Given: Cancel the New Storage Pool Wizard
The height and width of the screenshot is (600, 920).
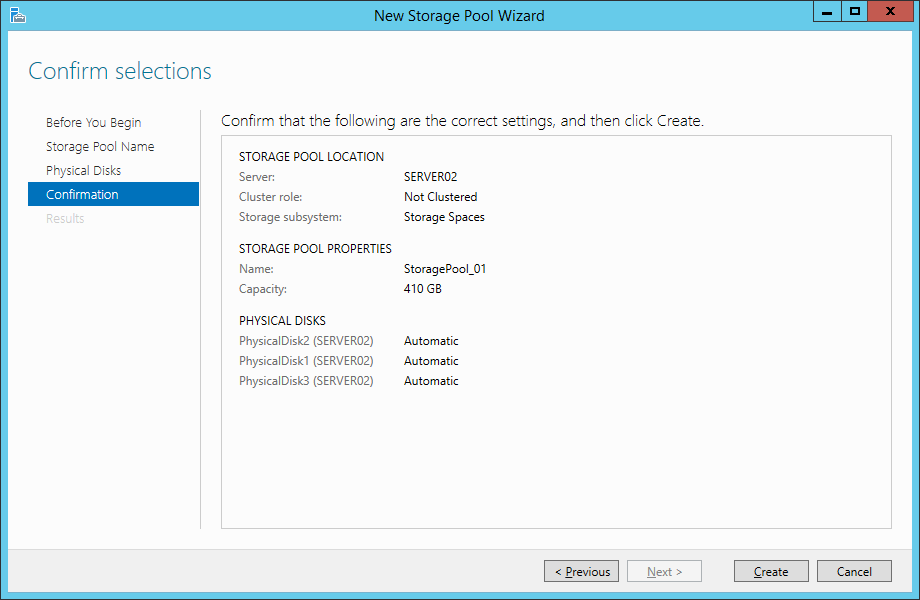Looking at the screenshot, I should [854, 571].
